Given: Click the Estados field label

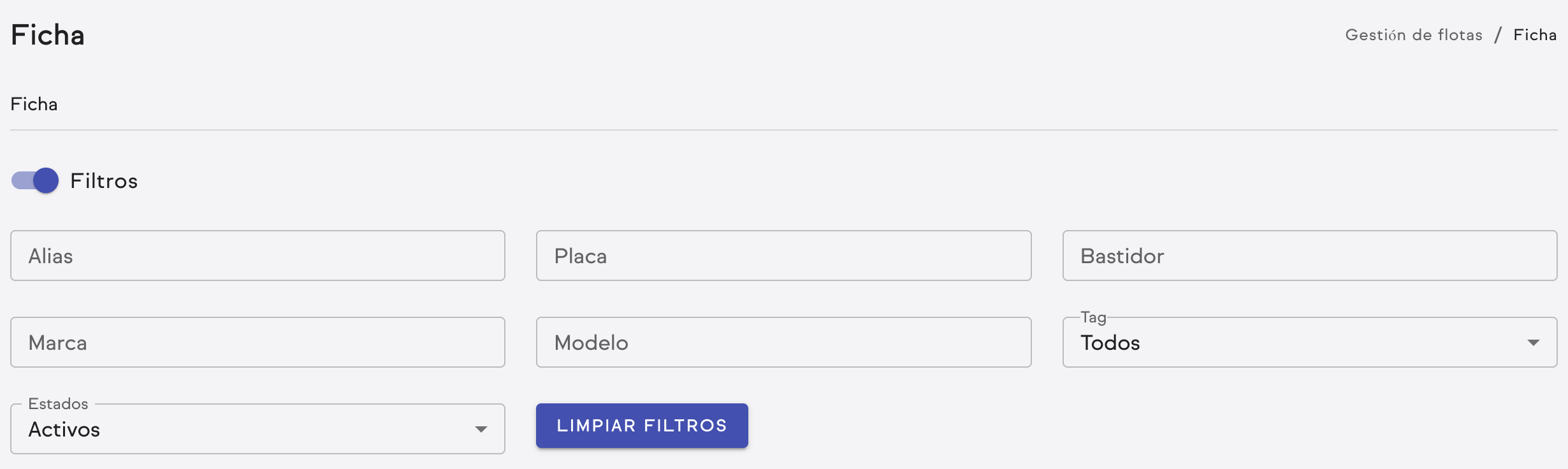Looking at the screenshot, I should click(x=57, y=403).
